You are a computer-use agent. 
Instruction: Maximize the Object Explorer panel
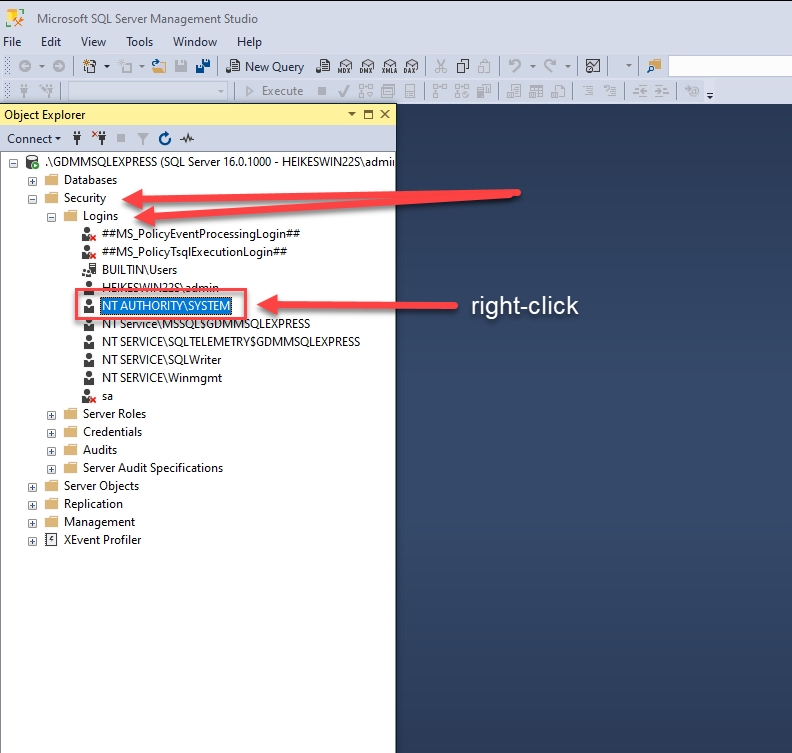pos(369,115)
